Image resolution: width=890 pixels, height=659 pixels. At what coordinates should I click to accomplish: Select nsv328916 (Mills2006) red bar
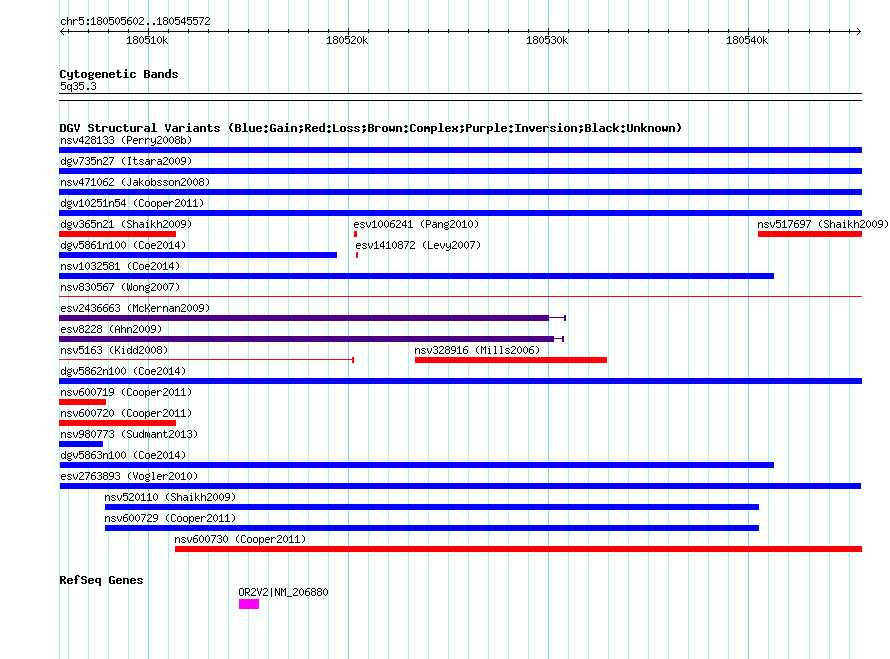(511, 360)
